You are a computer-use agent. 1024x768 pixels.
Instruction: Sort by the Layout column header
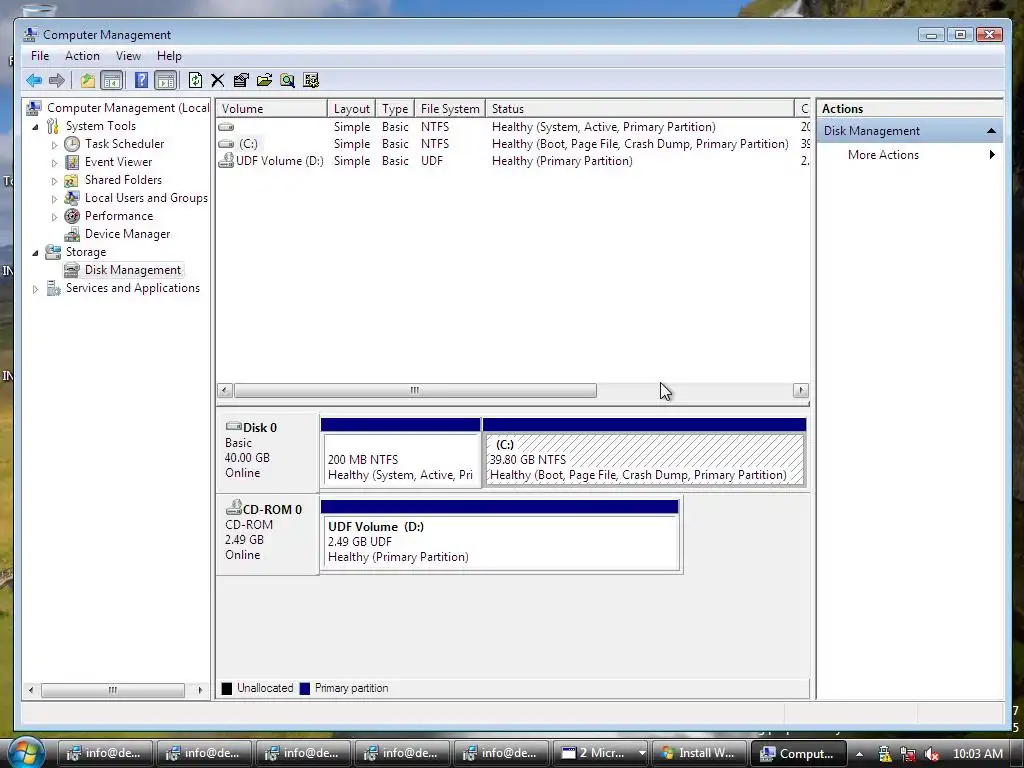351,108
